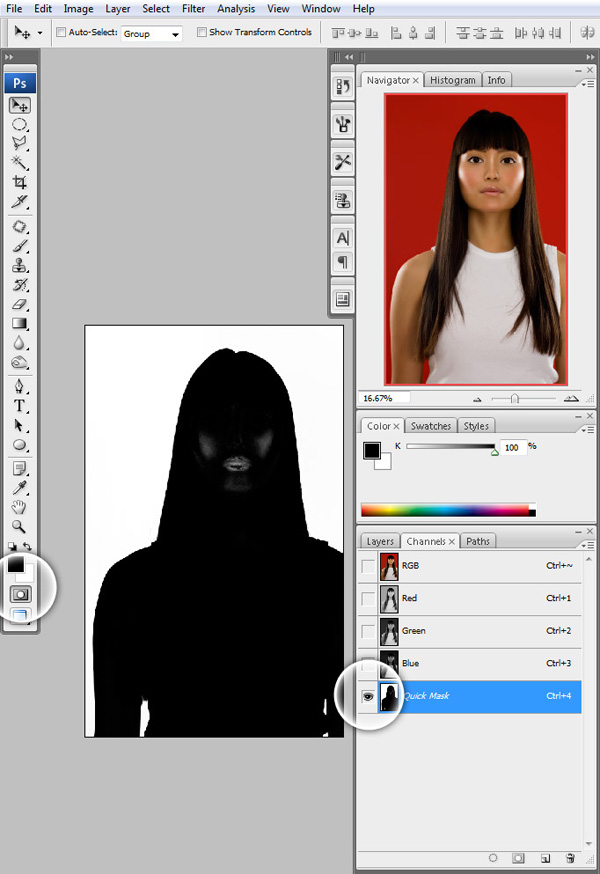Viewport: 600px width, 874px height.
Task: Select the Clone Stamp tool
Action: [20, 265]
